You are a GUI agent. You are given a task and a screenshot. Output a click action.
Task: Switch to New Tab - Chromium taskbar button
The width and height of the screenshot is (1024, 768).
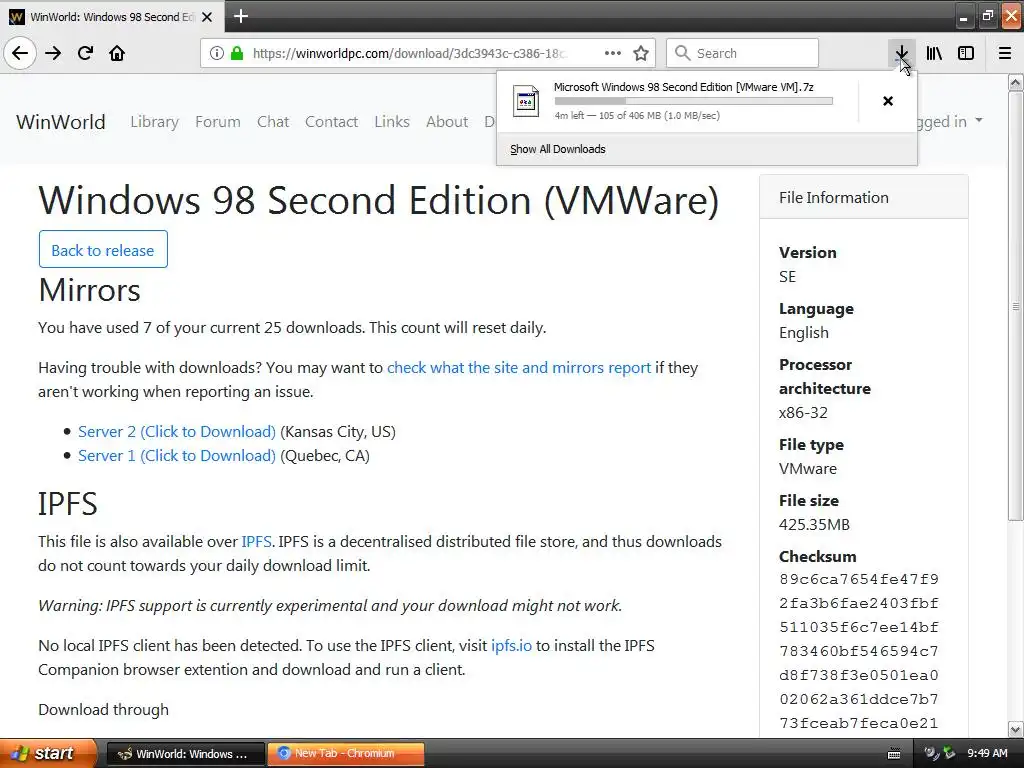click(x=345, y=754)
